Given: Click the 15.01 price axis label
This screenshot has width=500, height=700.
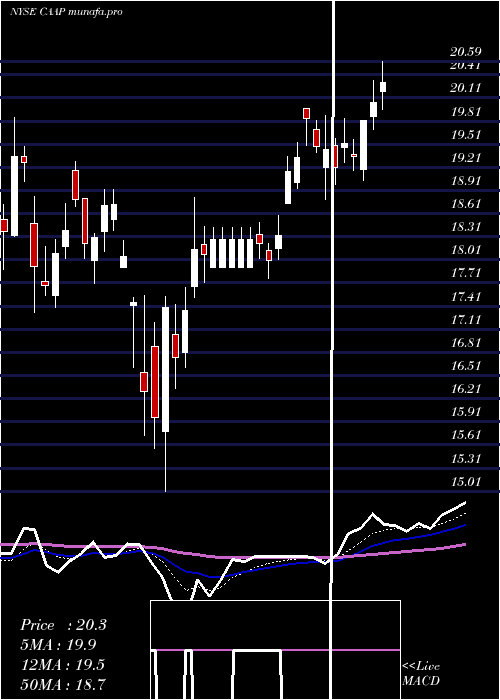Looking at the screenshot, I should [x=466, y=482].
